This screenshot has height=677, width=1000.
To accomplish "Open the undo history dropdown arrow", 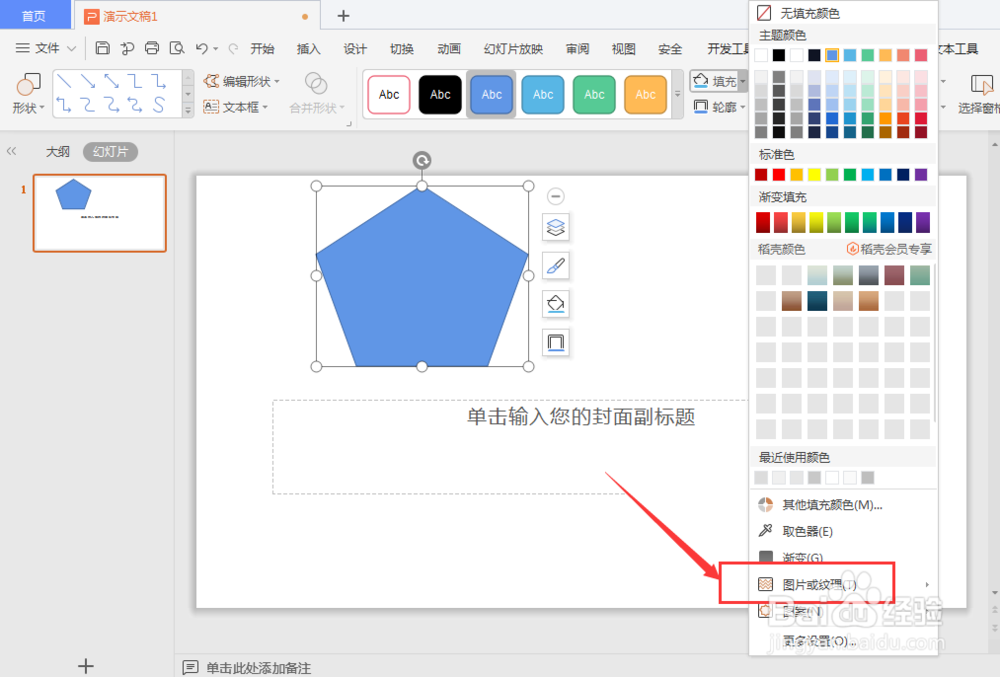I will (216, 48).
